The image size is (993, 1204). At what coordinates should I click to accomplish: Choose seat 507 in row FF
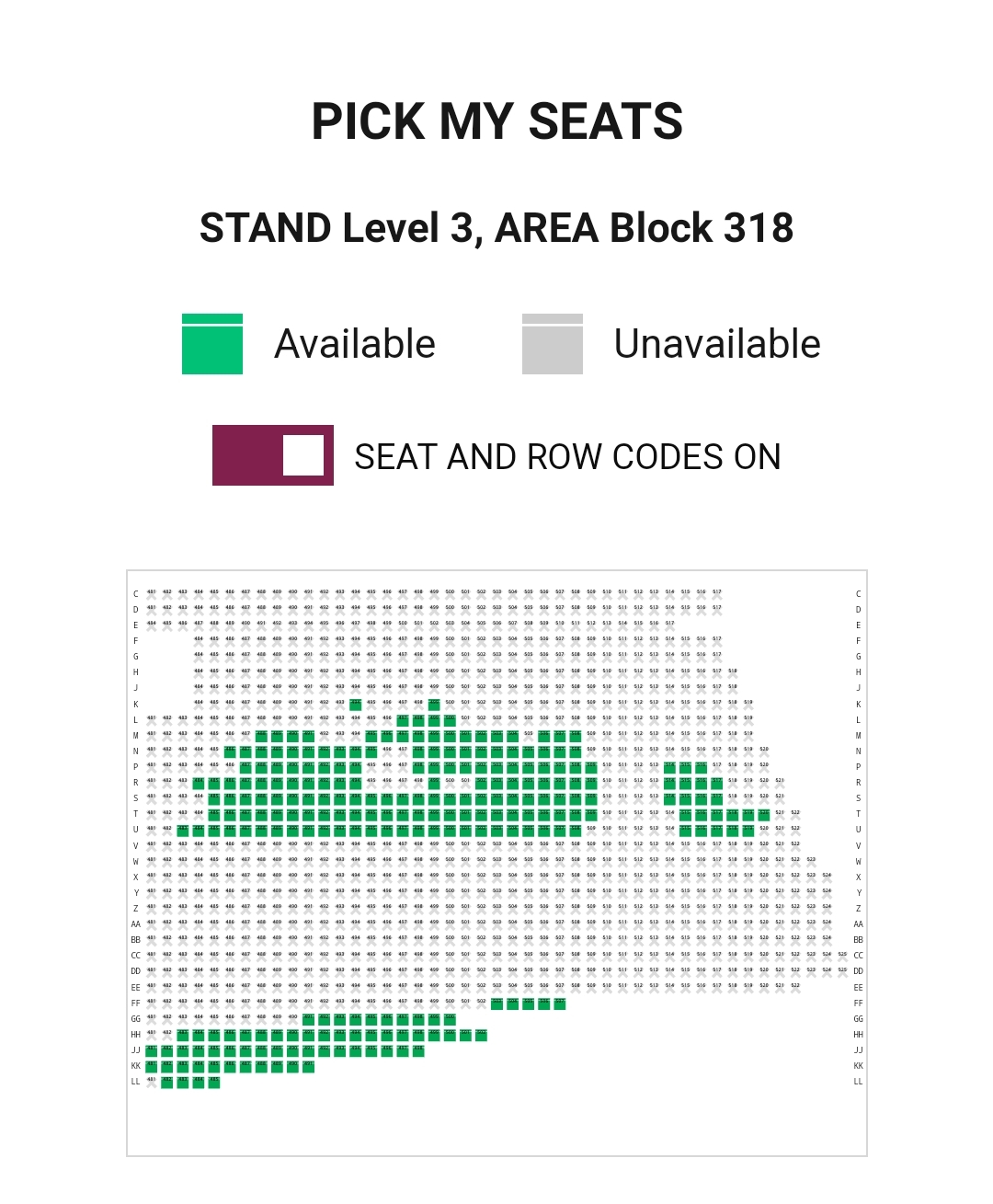tap(559, 1003)
